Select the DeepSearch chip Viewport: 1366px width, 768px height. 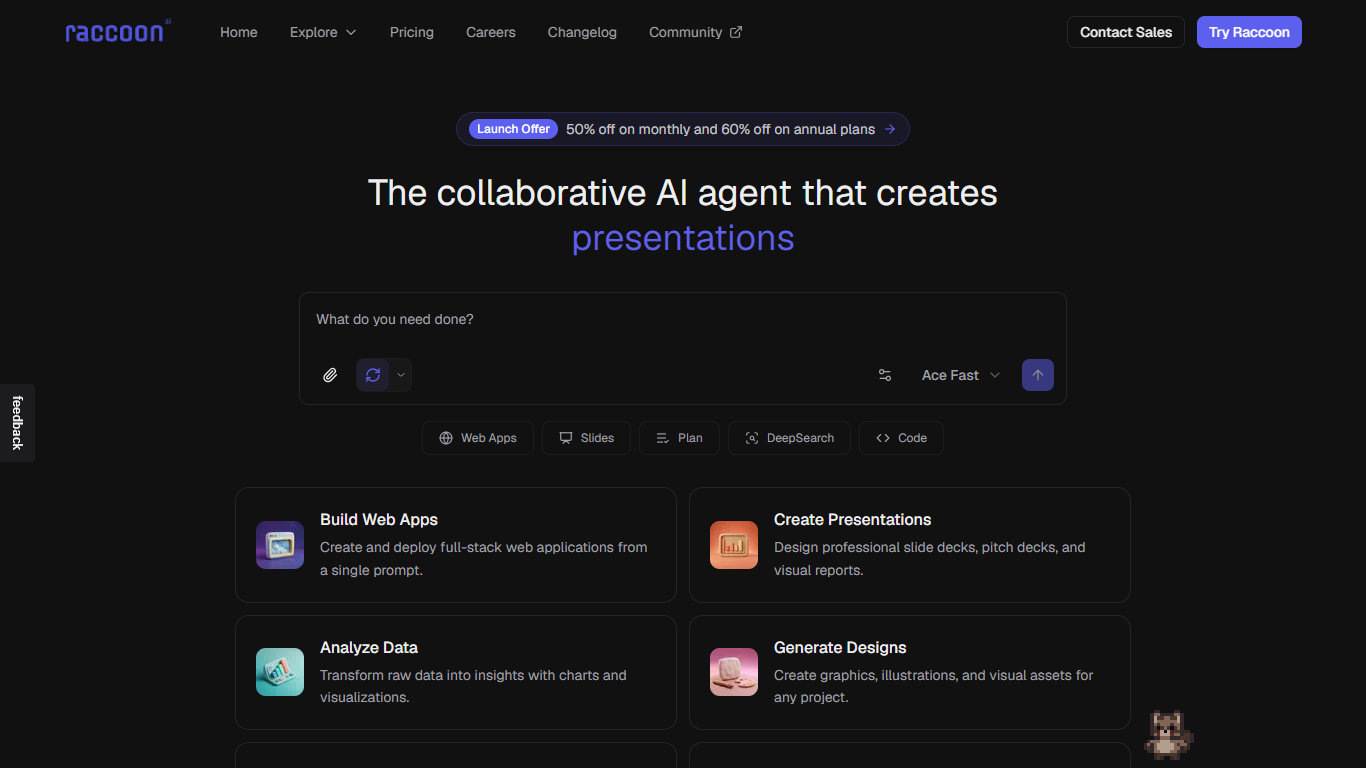click(790, 438)
